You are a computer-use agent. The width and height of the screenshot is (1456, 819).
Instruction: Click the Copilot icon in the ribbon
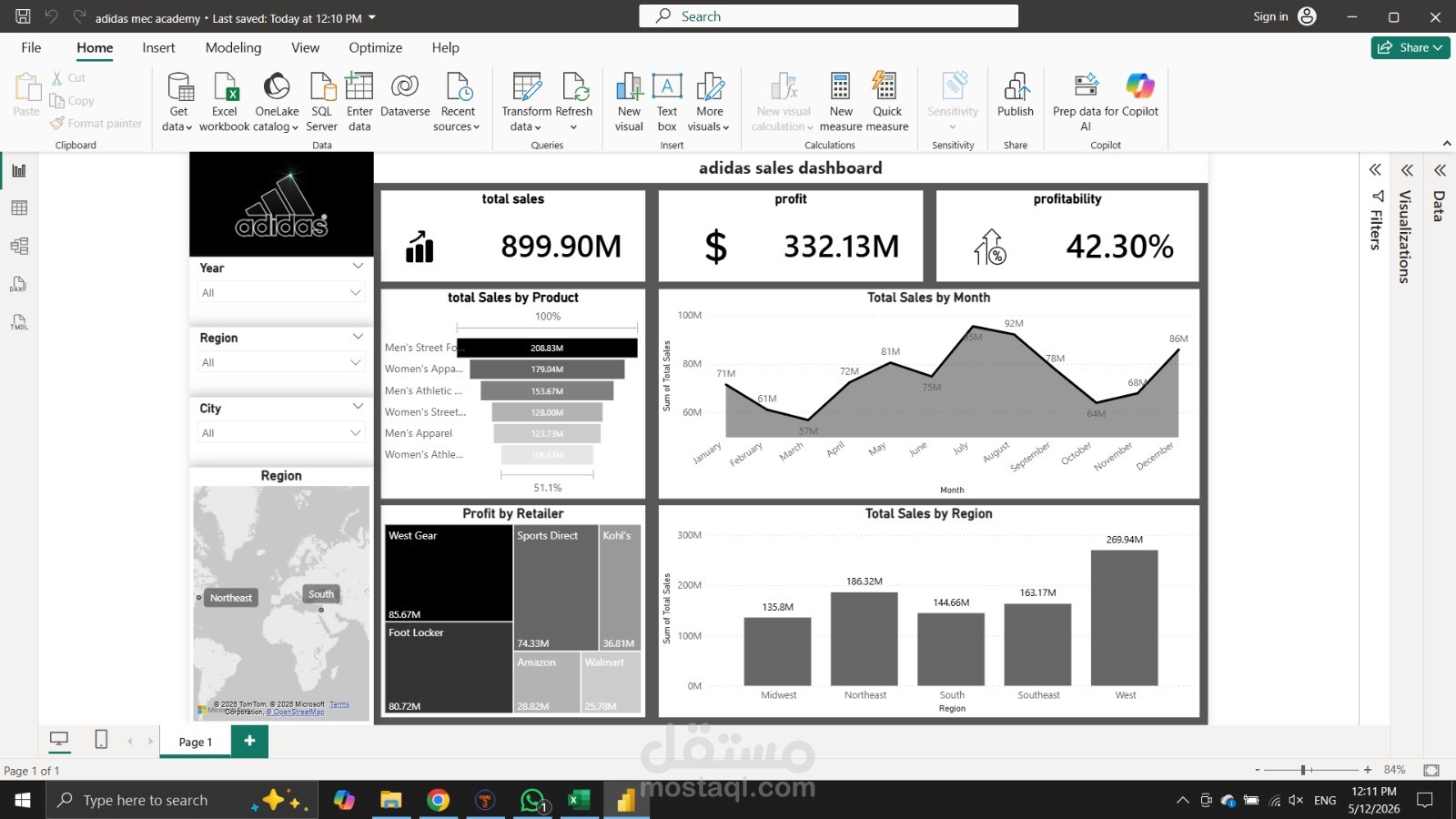click(1140, 86)
